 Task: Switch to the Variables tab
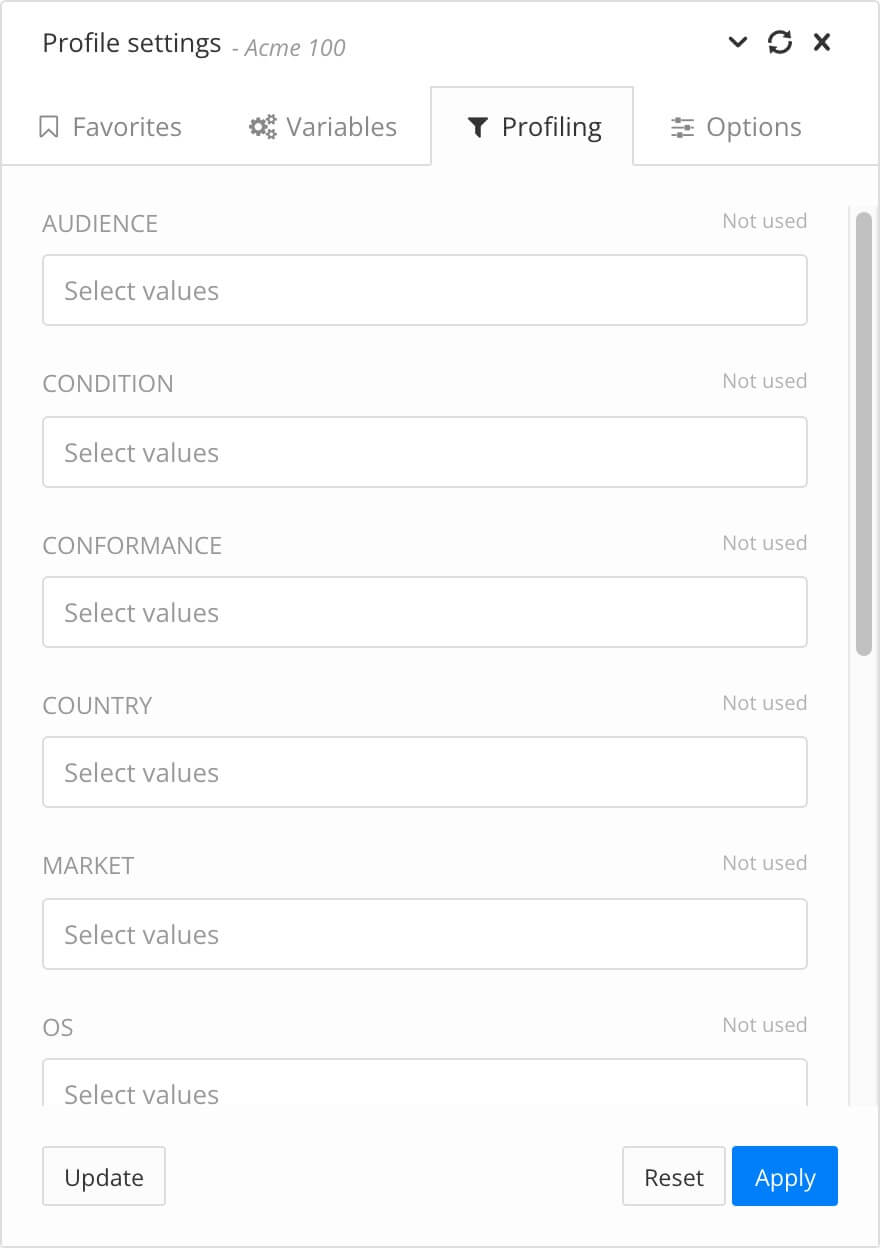[x=322, y=126]
